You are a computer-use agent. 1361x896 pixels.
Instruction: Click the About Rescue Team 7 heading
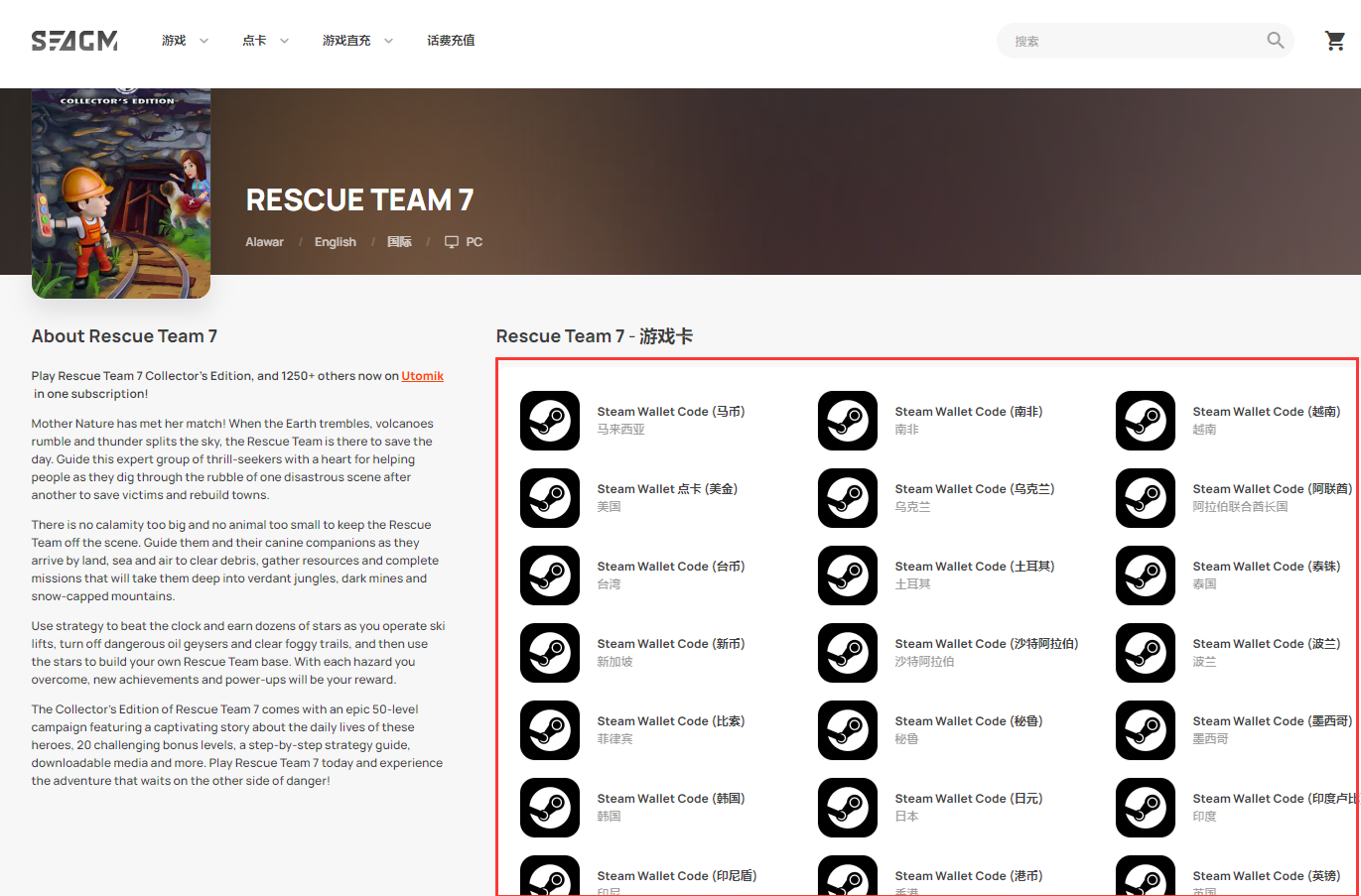(124, 336)
